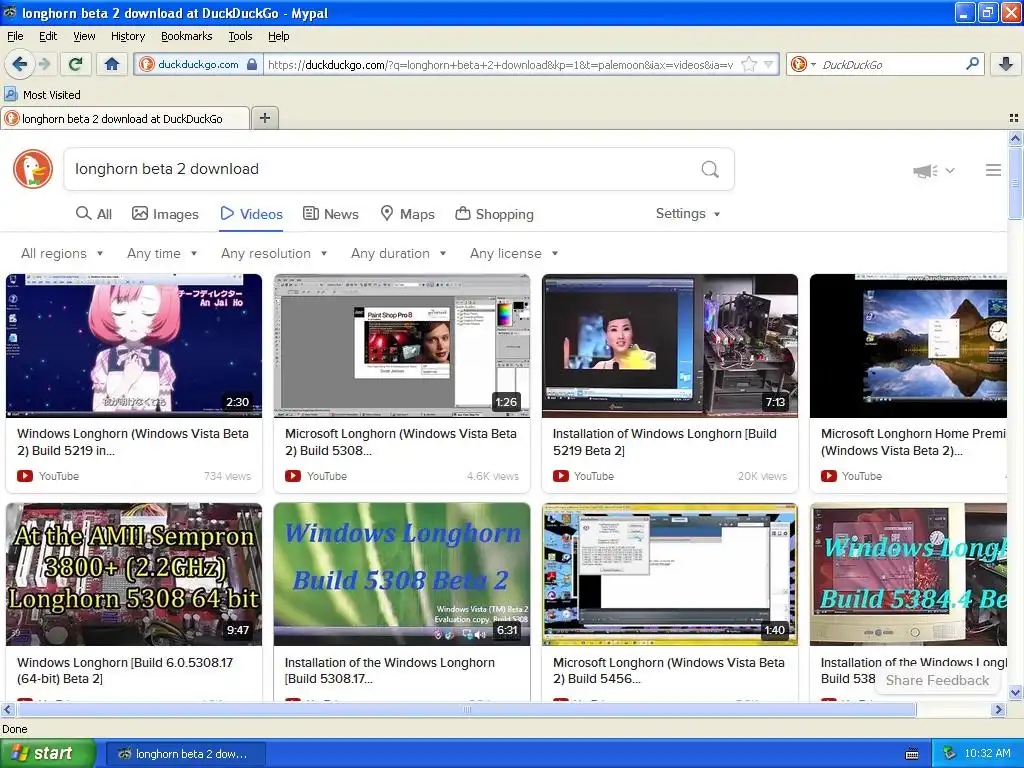Open the Help menu

(278, 36)
